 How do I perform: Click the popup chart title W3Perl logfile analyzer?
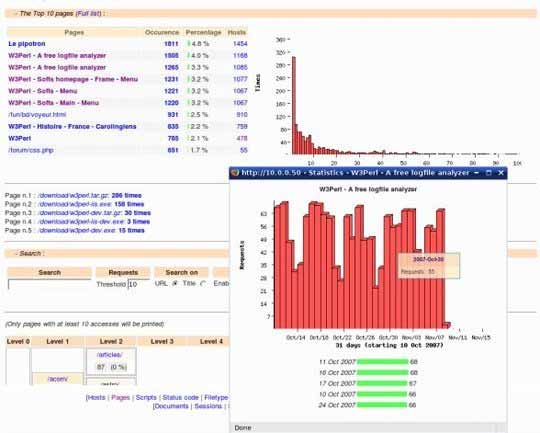(x=368, y=189)
